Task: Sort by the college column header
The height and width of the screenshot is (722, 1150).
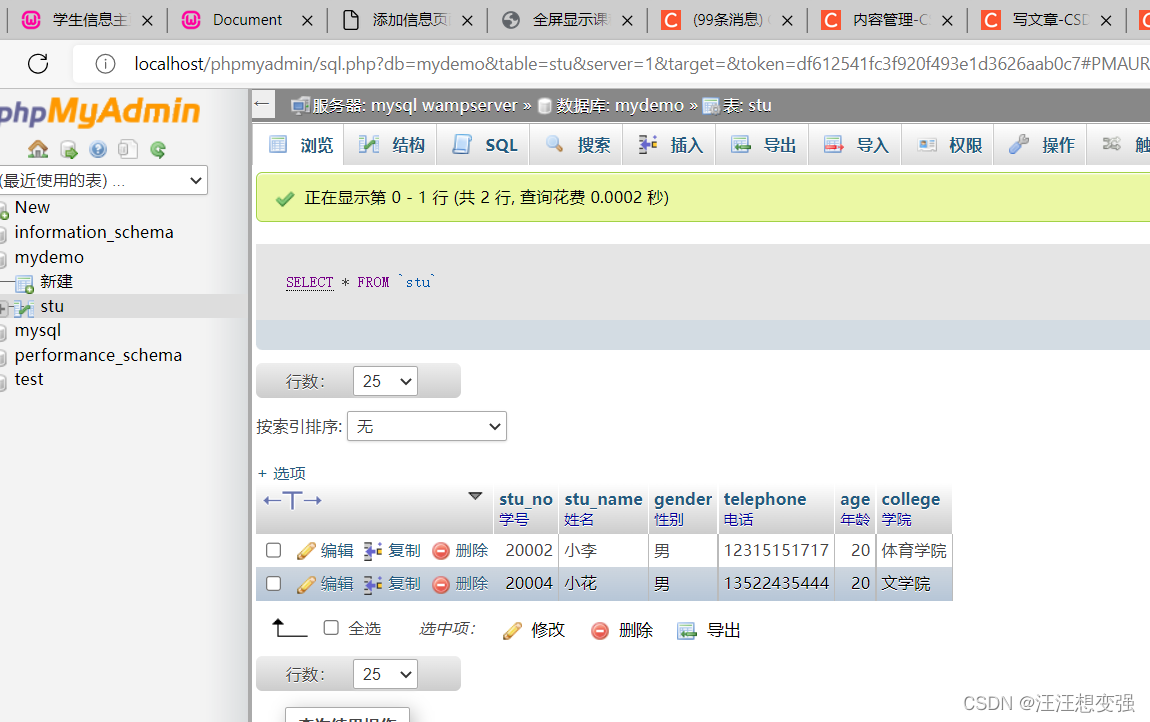Action: [910, 499]
